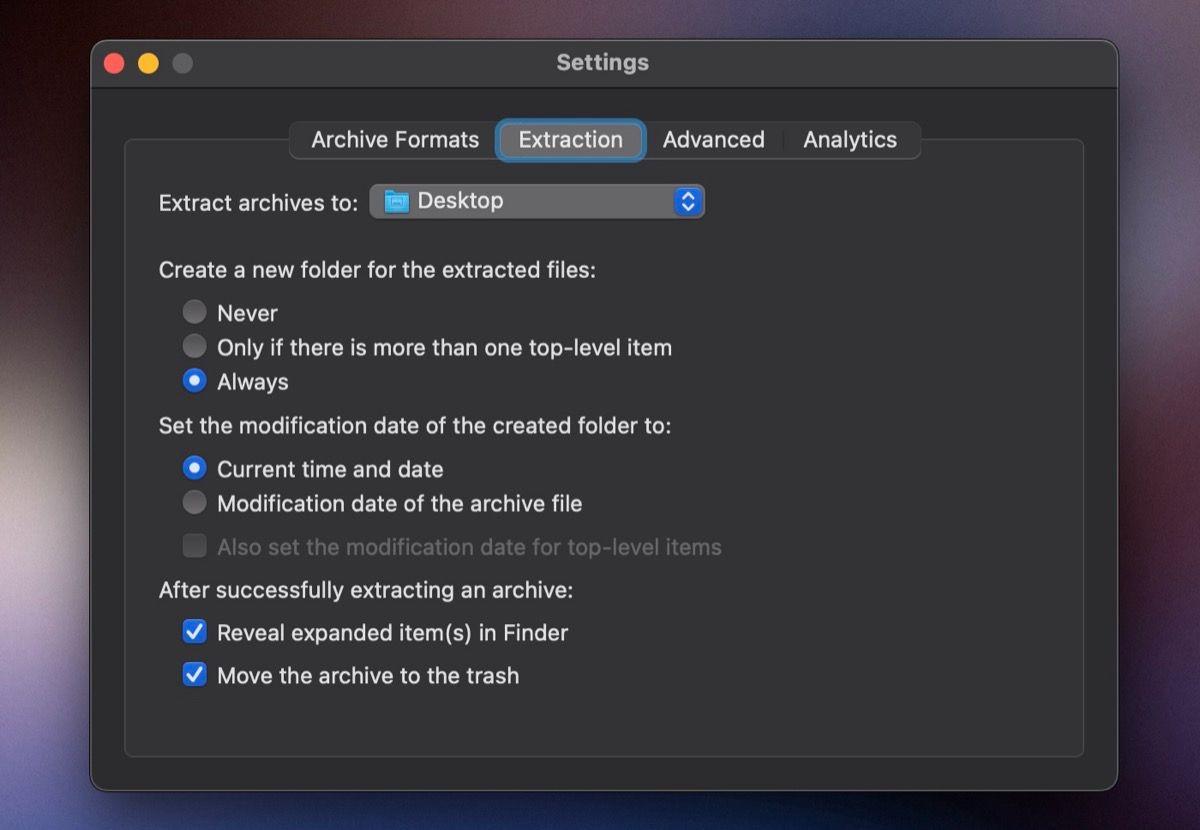Choose Current time and date option

[x=195, y=468]
